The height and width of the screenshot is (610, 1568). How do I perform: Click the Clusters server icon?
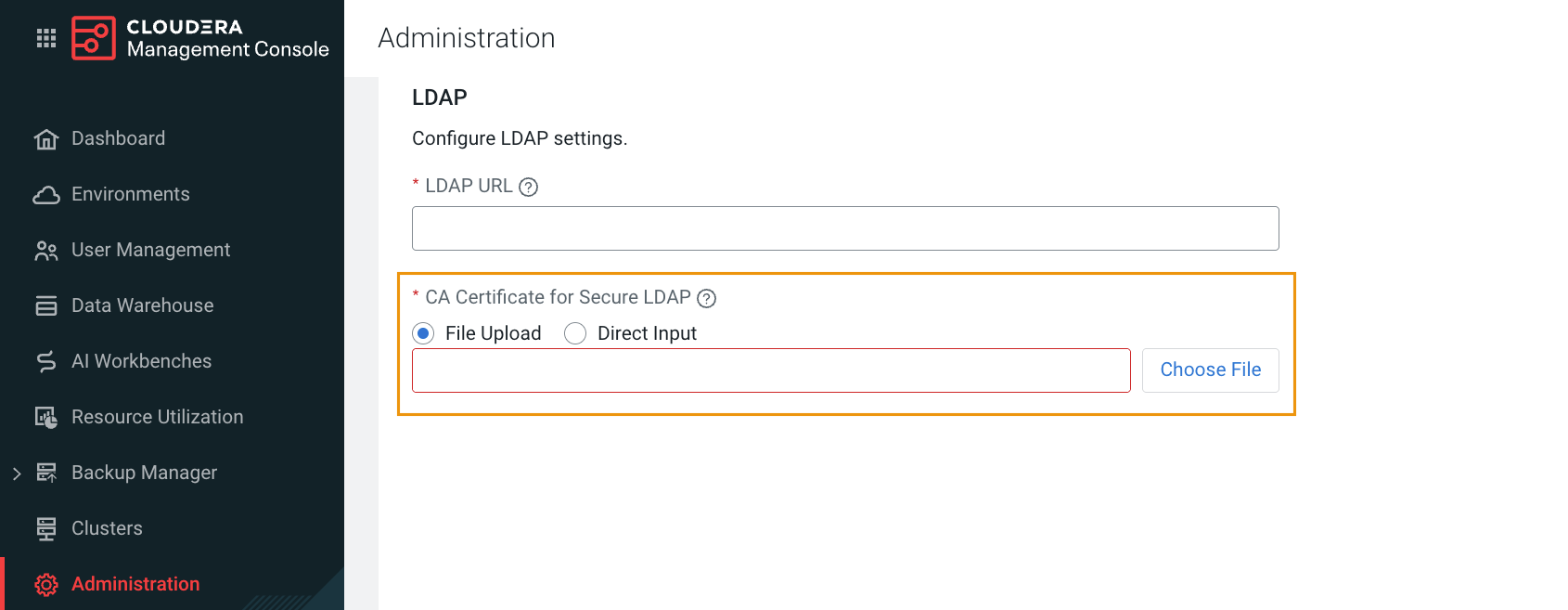(46, 529)
